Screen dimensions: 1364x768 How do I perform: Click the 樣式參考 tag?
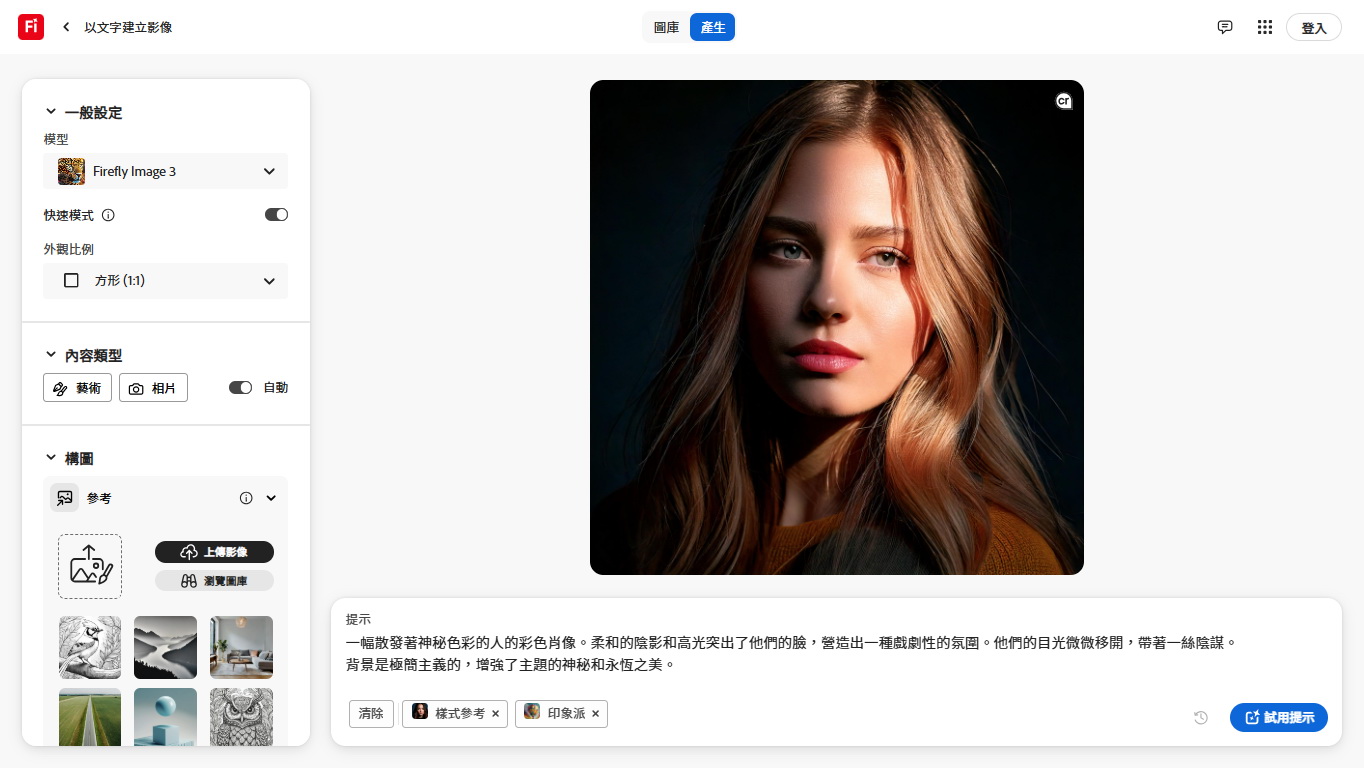click(x=457, y=714)
